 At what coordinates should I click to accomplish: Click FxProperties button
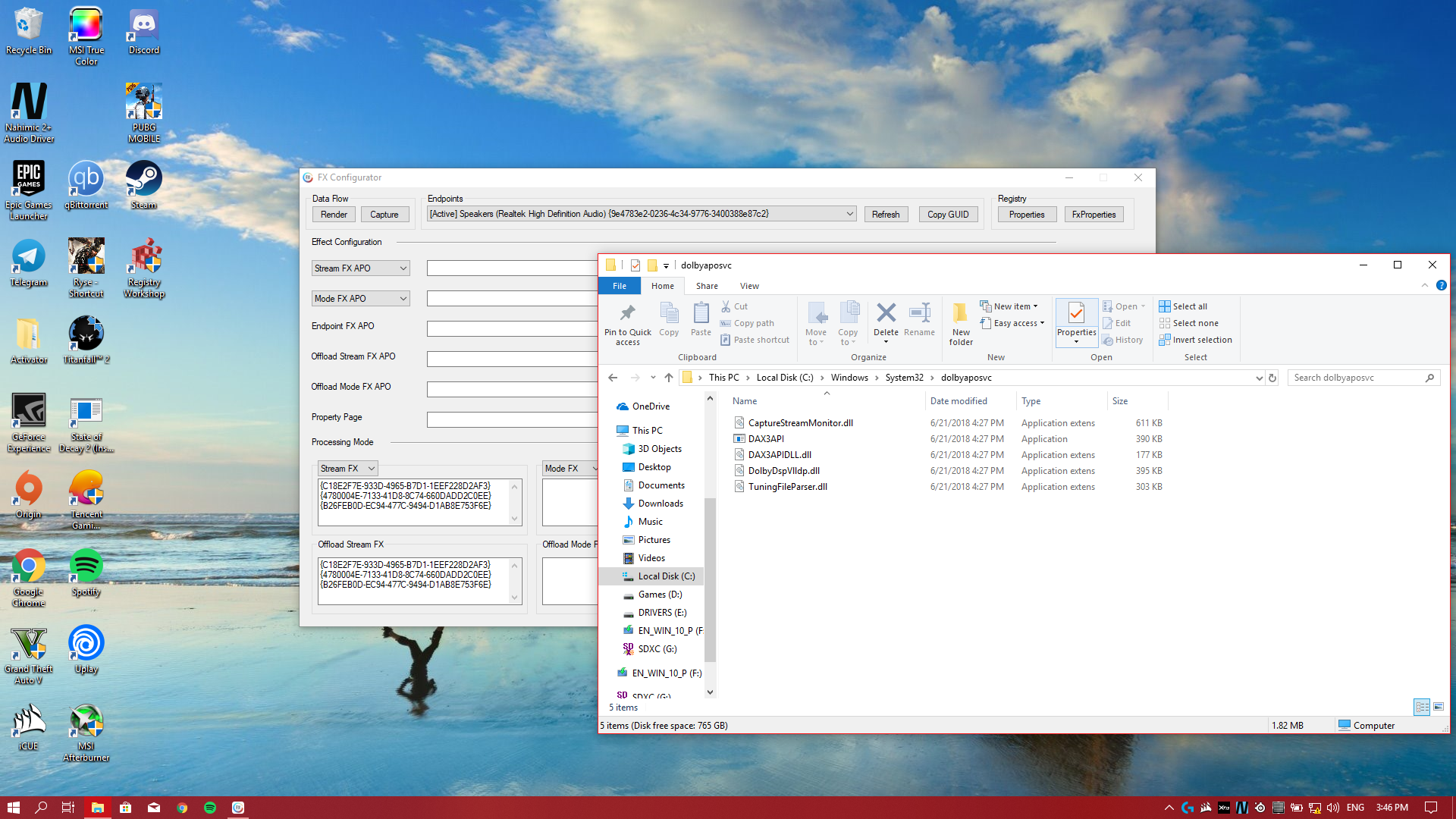1094,215
